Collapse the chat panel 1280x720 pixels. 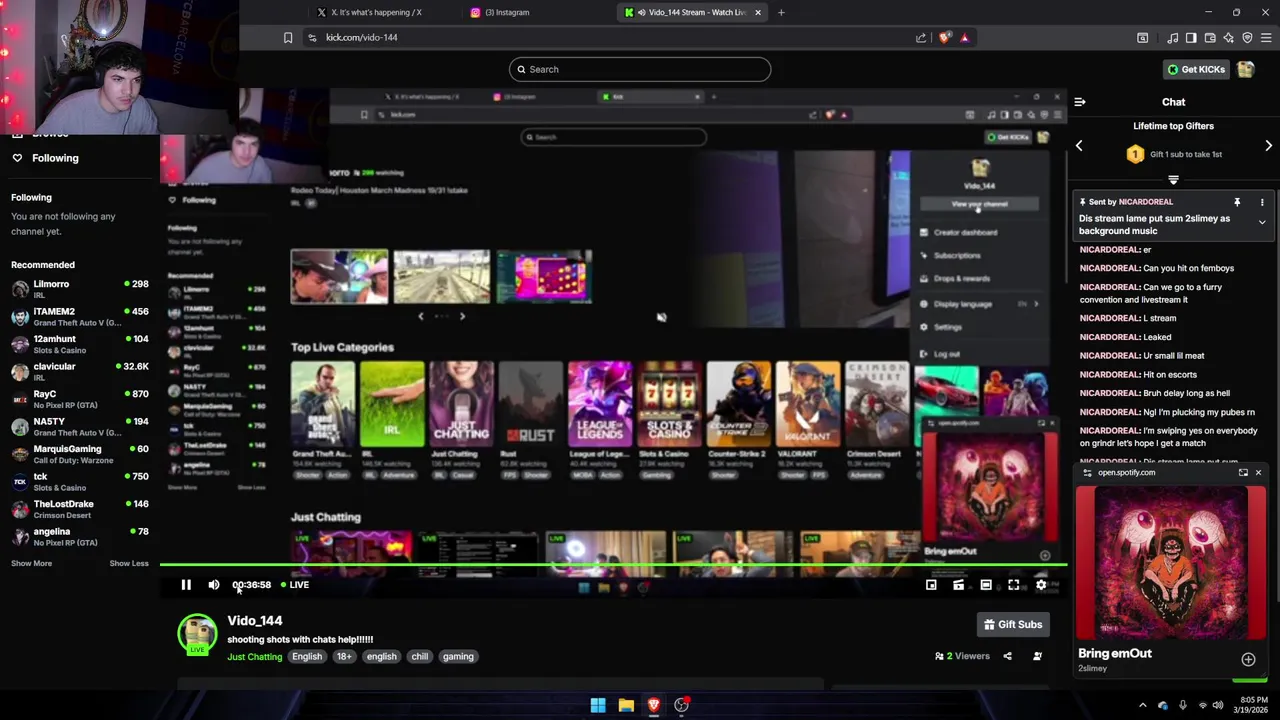click(x=1080, y=102)
